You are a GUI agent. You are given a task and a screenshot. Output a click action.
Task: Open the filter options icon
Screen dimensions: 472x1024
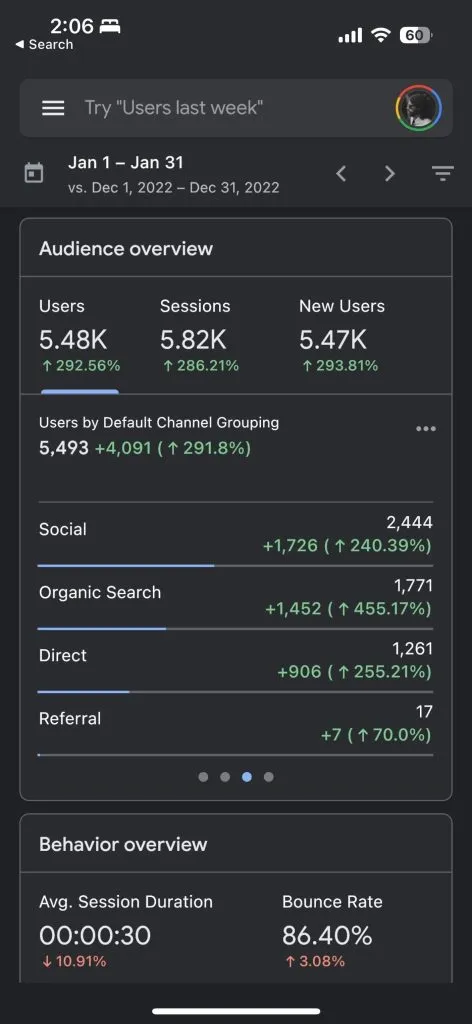tap(443, 174)
